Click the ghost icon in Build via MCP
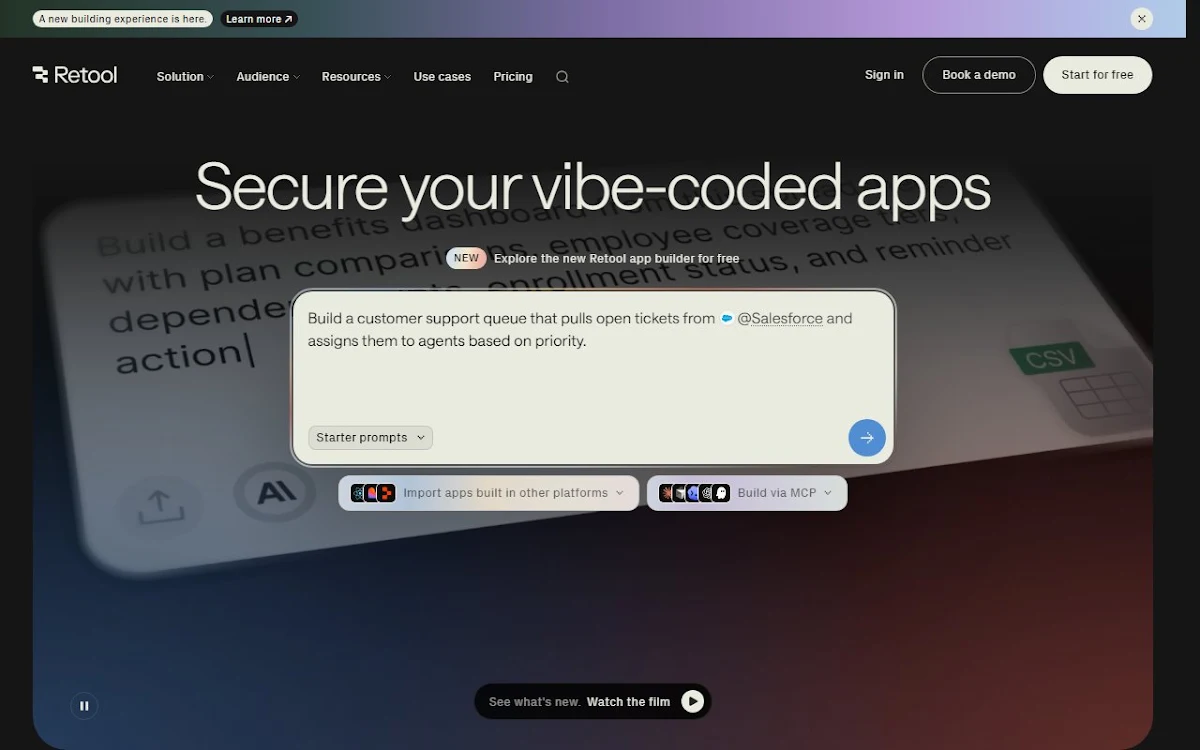 [x=721, y=493]
